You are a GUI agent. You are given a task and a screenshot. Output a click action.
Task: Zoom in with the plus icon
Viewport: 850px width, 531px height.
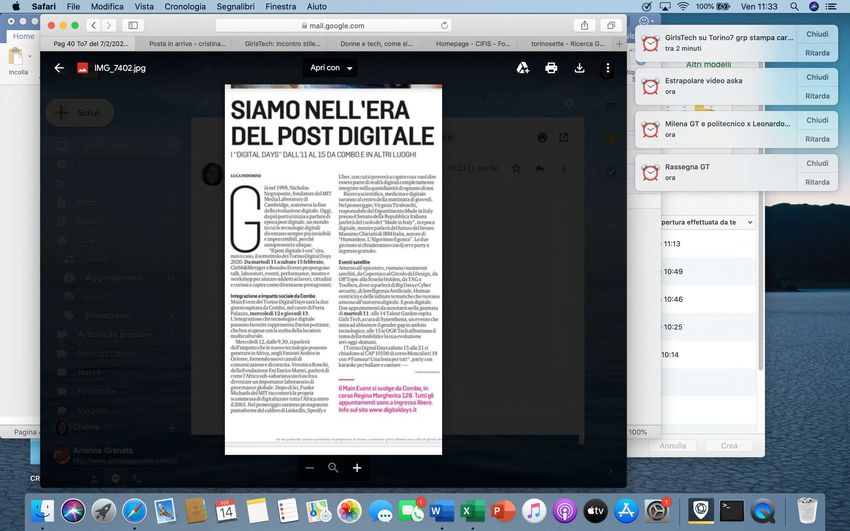click(x=357, y=467)
